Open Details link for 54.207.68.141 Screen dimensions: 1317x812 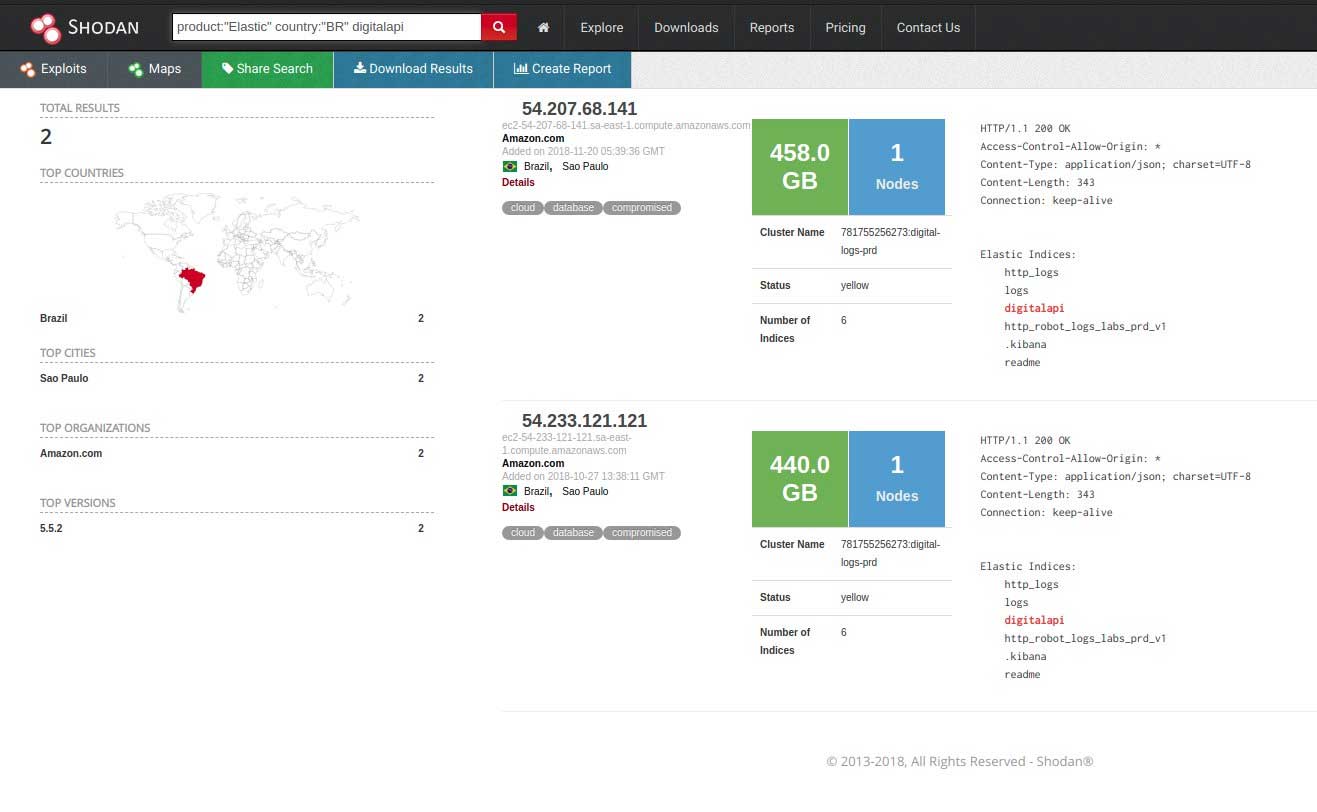click(x=518, y=183)
